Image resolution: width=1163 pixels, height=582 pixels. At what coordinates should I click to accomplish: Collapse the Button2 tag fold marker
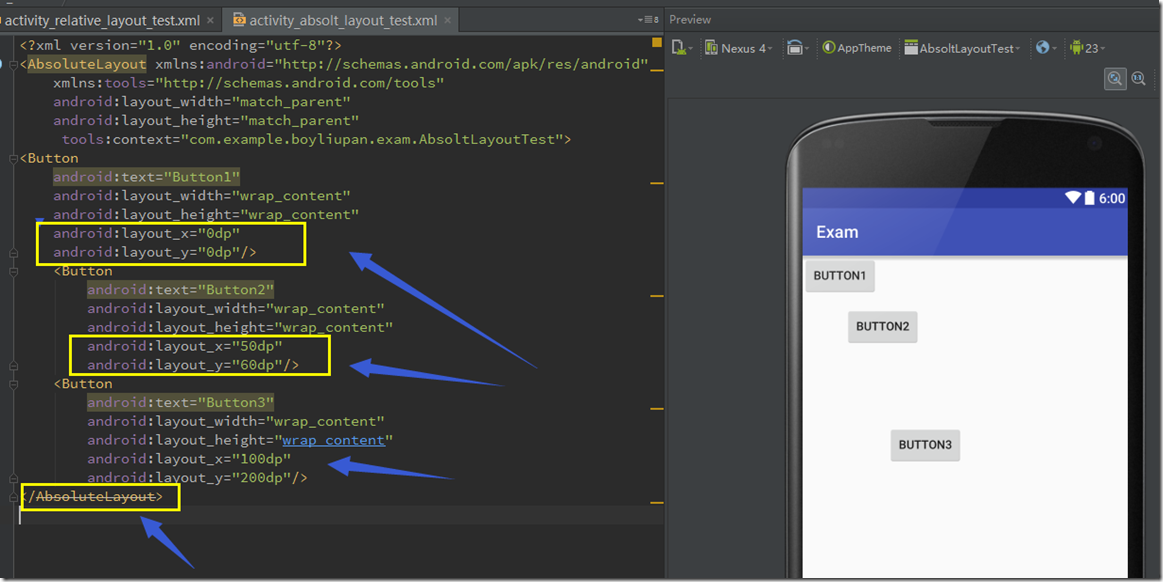click(x=13, y=271)
